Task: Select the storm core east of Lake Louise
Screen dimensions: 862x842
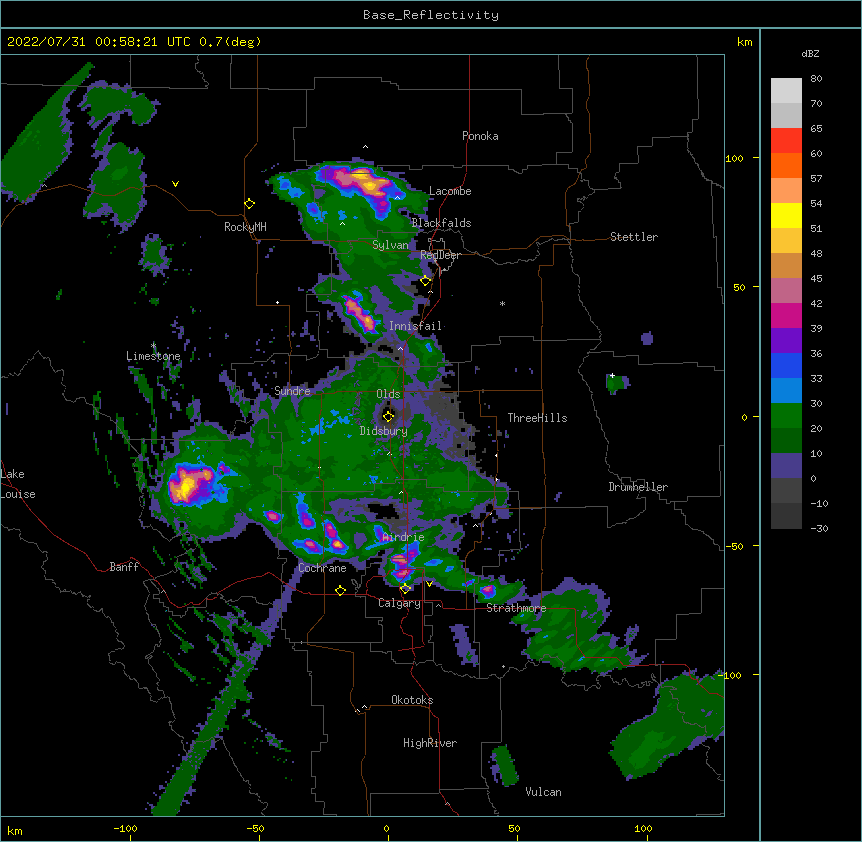Action: point(191,483)
